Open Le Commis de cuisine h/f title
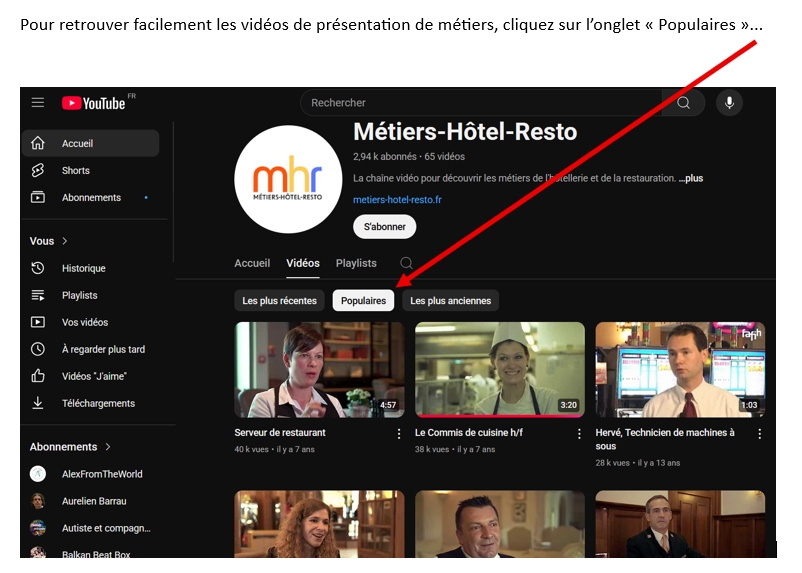This screenshot has width=802, height=573. click(x=469, y=433)
